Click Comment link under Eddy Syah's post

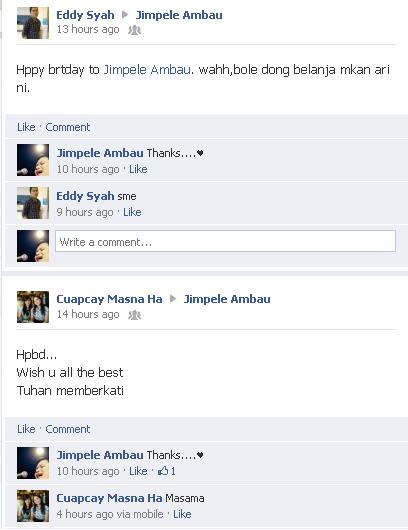[68, 127]
